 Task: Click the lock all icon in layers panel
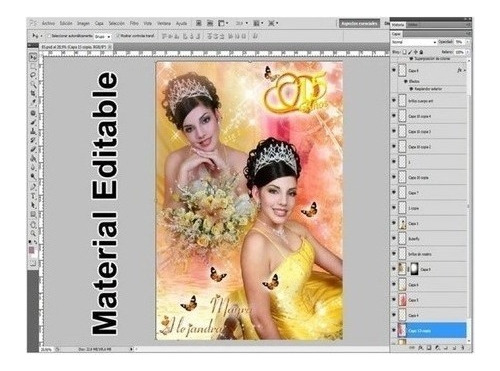[422, 52]
